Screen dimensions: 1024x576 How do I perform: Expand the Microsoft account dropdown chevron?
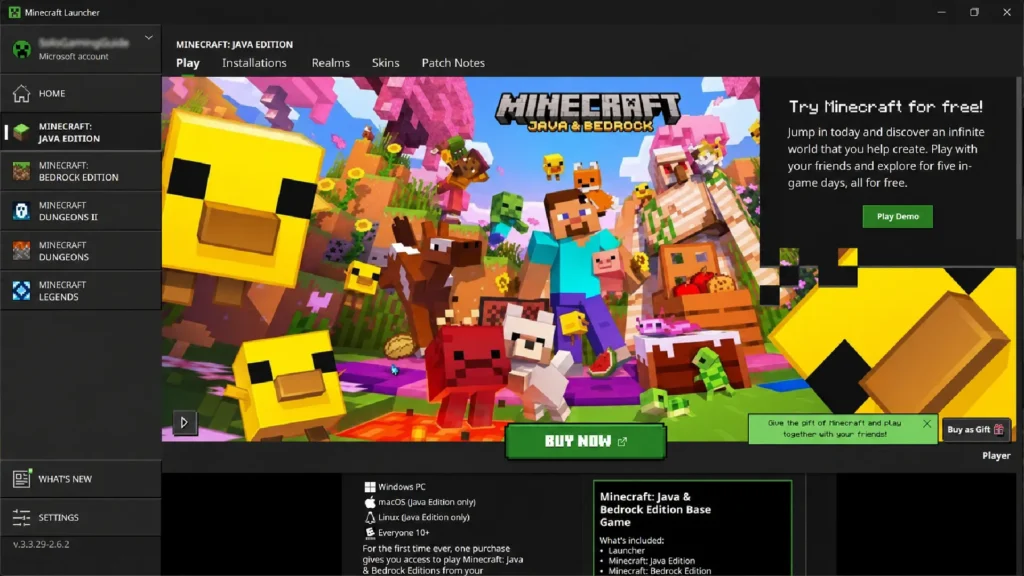[149, 38]
